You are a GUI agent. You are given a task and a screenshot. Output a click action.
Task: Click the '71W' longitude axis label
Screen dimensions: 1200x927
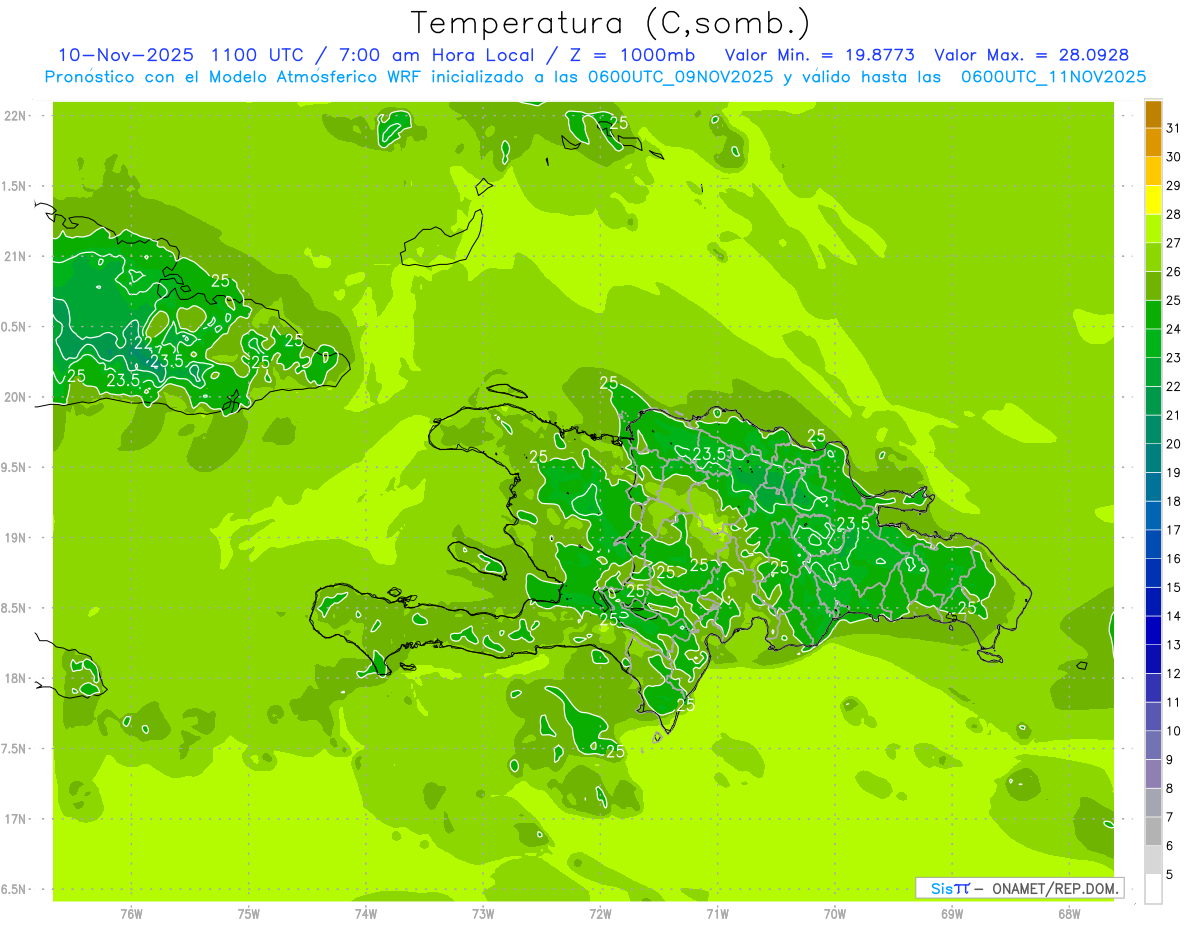717,913
